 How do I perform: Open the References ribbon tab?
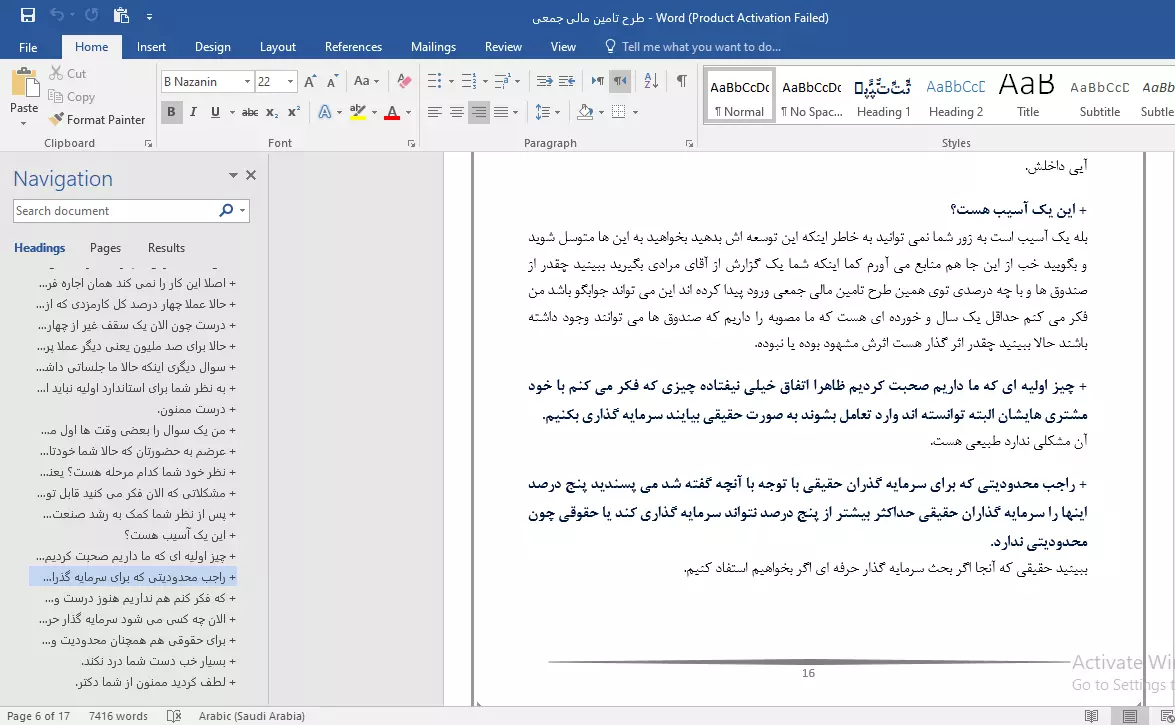coord(353,47)
